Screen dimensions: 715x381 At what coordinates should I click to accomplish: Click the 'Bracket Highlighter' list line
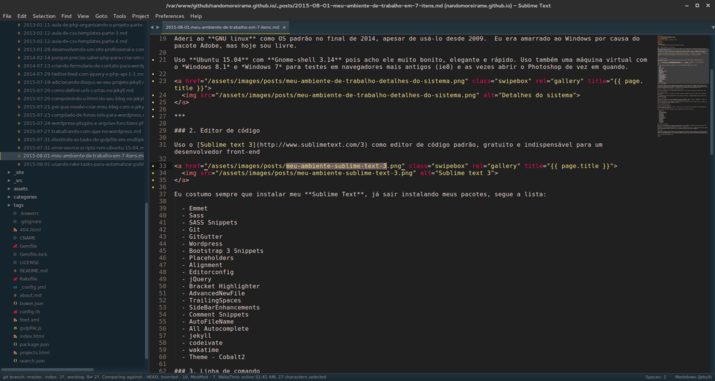tap(224, 287)
